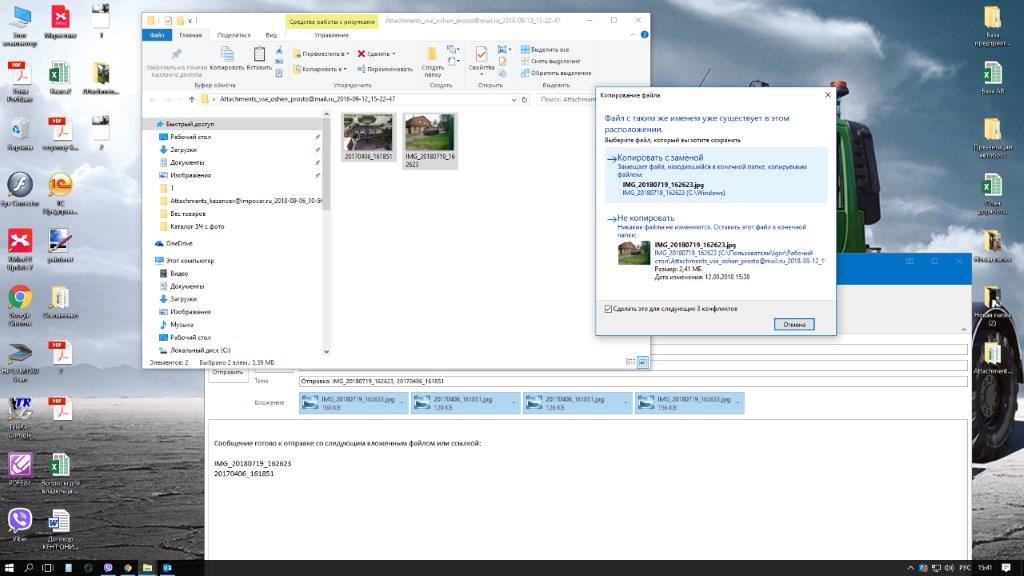Image resolution: width=1024 pixels, height=576 pixels.
Task: Open Локальный диск (C:) in tree
Action: click(200, 350)
